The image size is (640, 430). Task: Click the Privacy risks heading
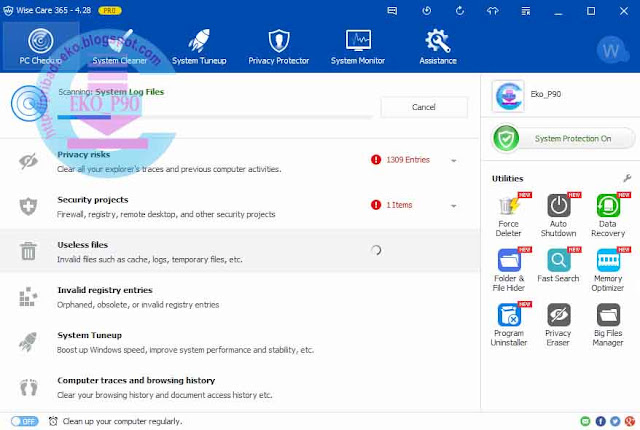pyautogui.click(x=84, y=154)
